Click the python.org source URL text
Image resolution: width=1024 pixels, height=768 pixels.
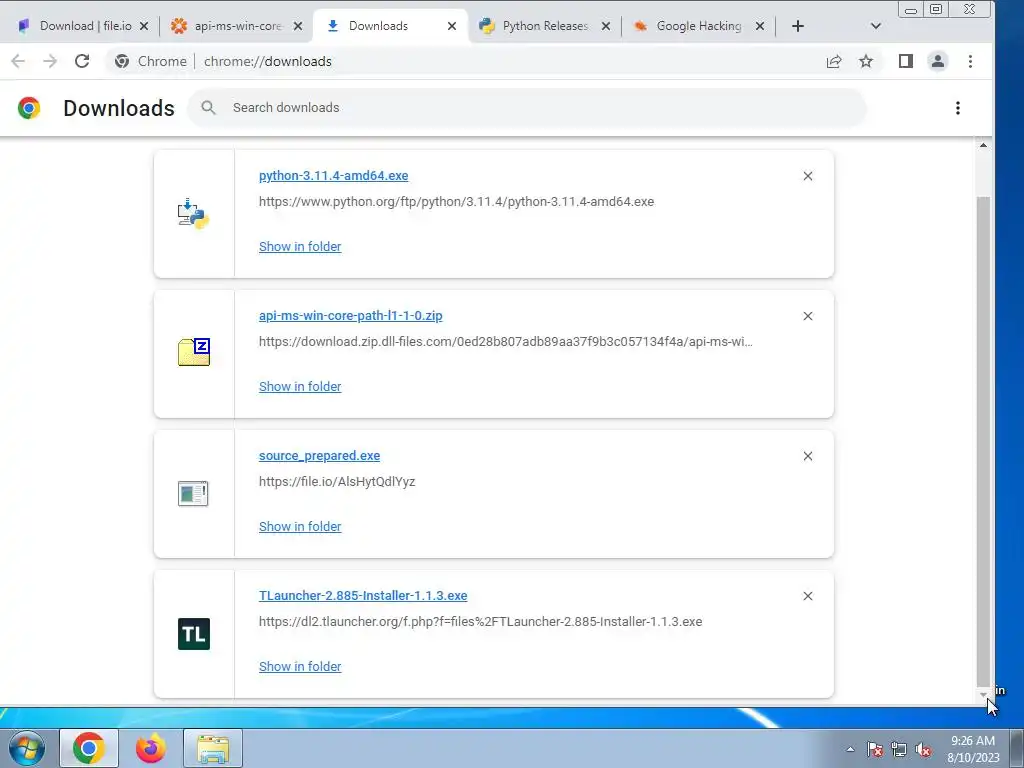pos(456,202)
